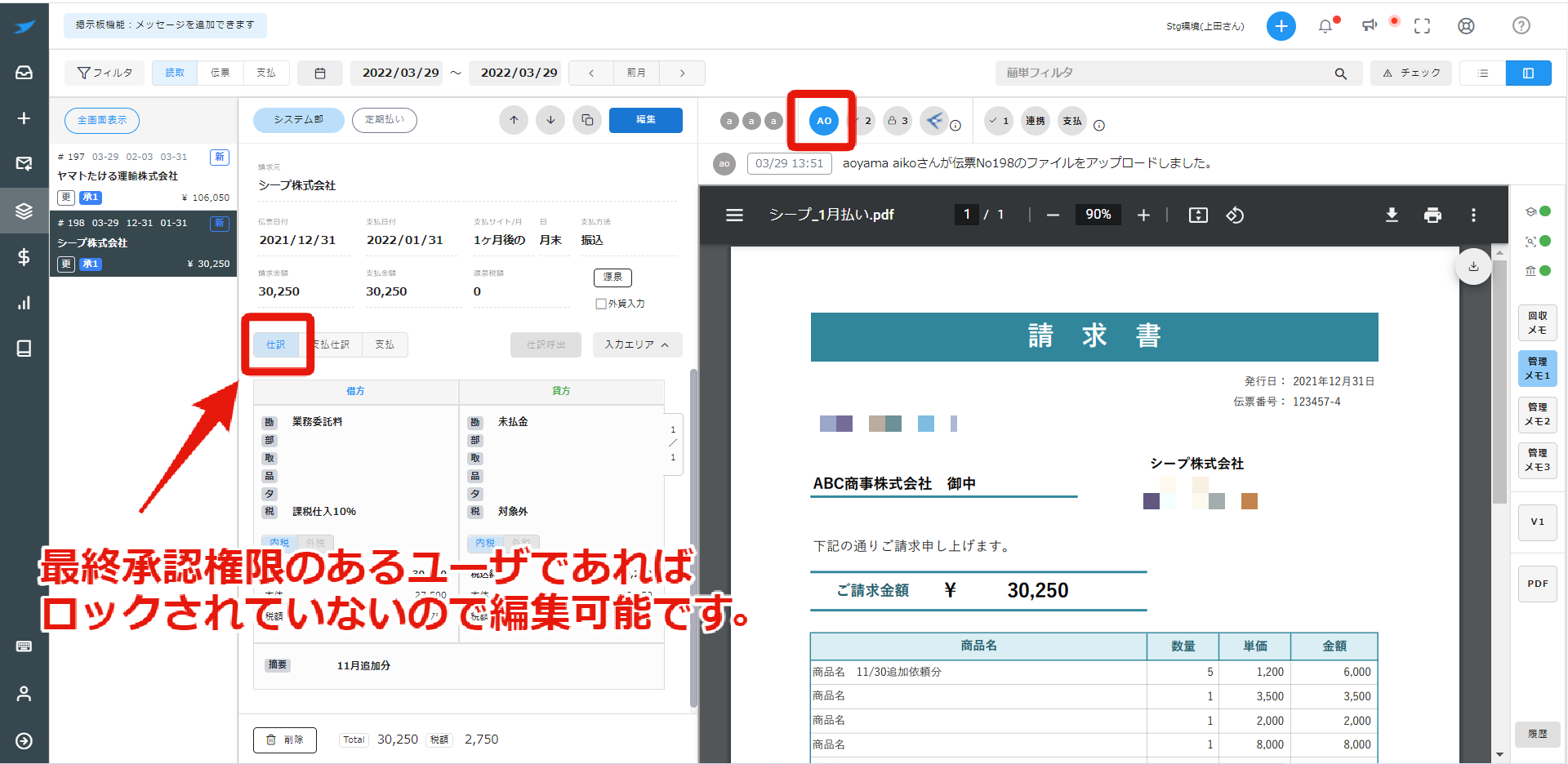This screenshot has width=1568, height=764.
Task: Select the stacked layers icon in sidebar
Action: click(24, 211)
